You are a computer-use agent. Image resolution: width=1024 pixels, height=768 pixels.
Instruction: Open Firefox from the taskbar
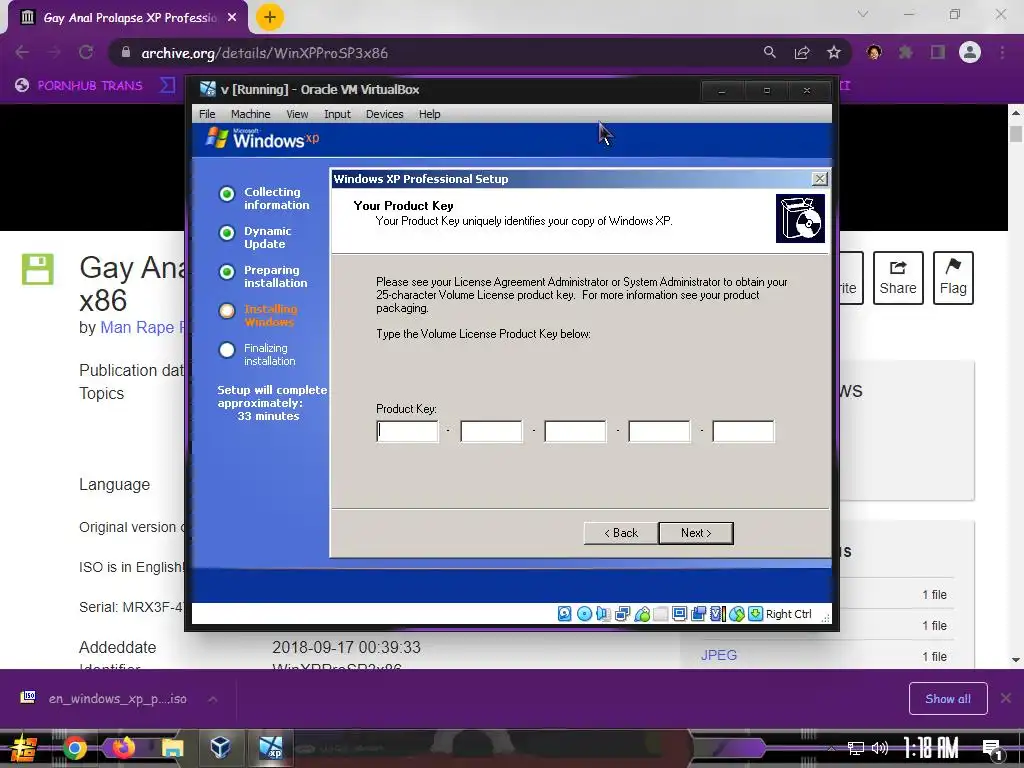pyautogui.click(x=124, y=748)
